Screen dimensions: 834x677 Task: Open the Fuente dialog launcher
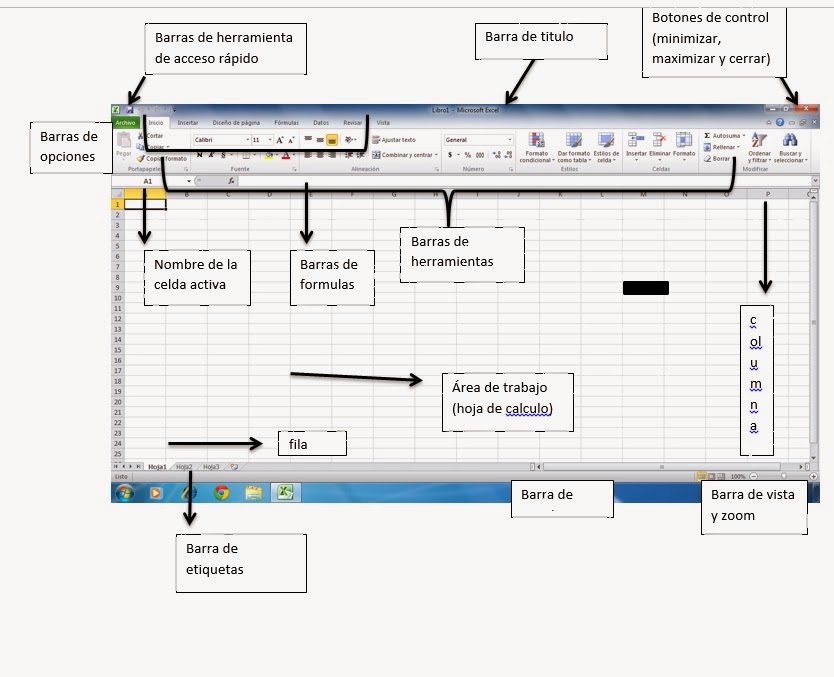click(294, 169)
